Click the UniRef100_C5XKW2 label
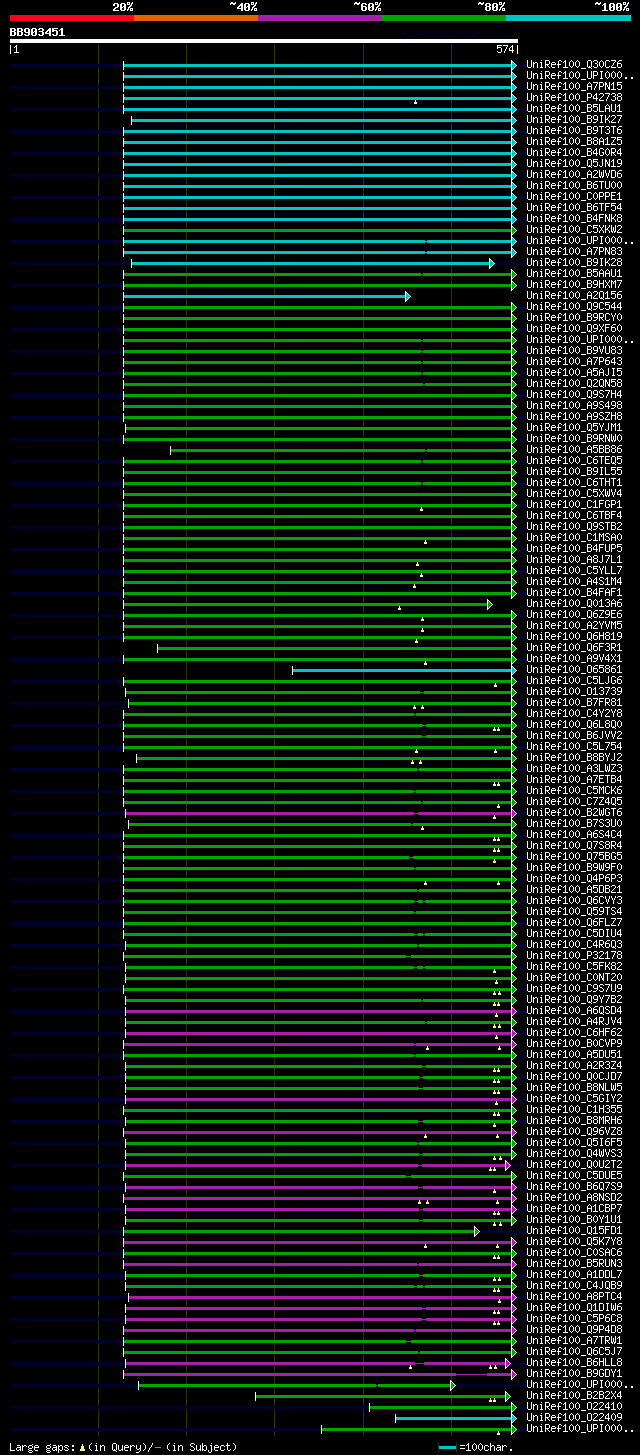The width and height of the screenshot is (640, 1455). pyautogui.click(x=574, y=229)
